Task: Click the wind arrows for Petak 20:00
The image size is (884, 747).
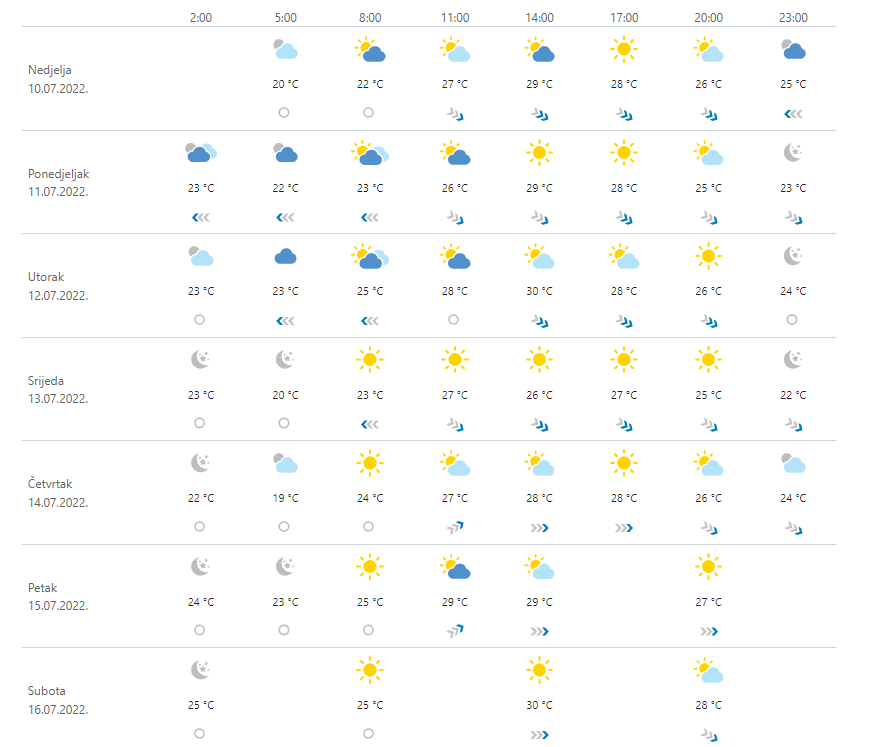Action: click(708, 631)
